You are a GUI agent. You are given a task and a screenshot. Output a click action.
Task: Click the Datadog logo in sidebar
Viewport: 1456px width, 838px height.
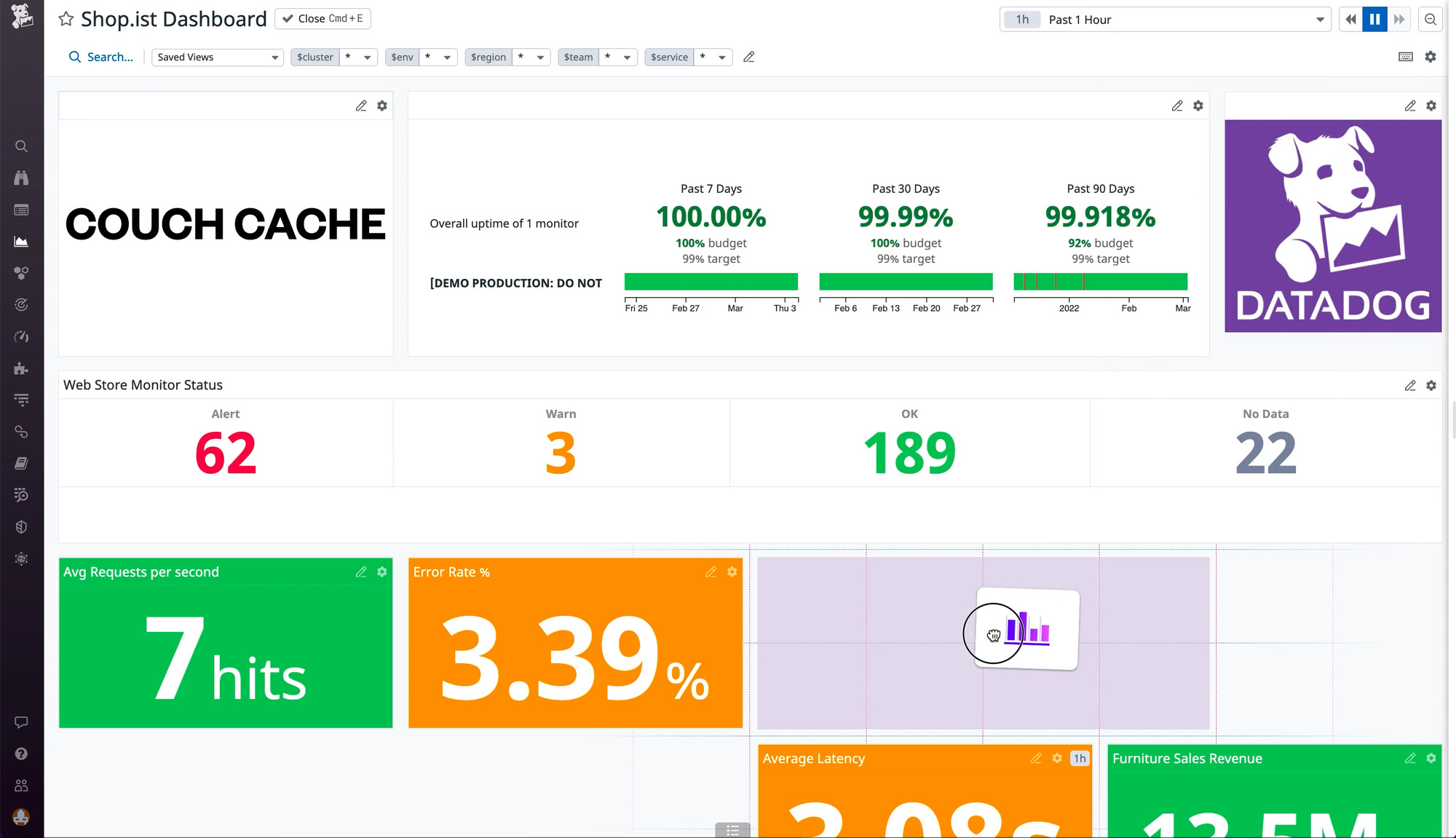pyautogui.click(x=22, y=16)
